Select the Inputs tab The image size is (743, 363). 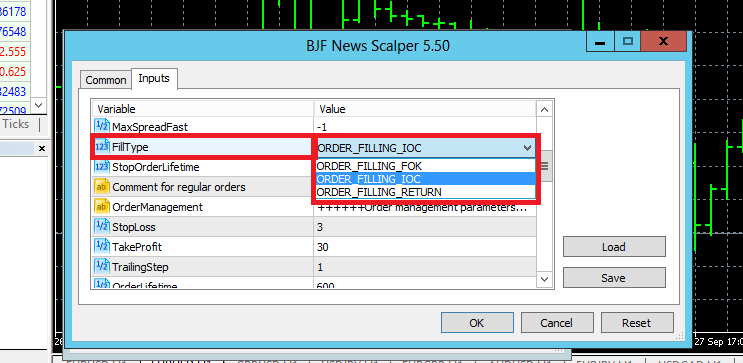click(154, 79)
